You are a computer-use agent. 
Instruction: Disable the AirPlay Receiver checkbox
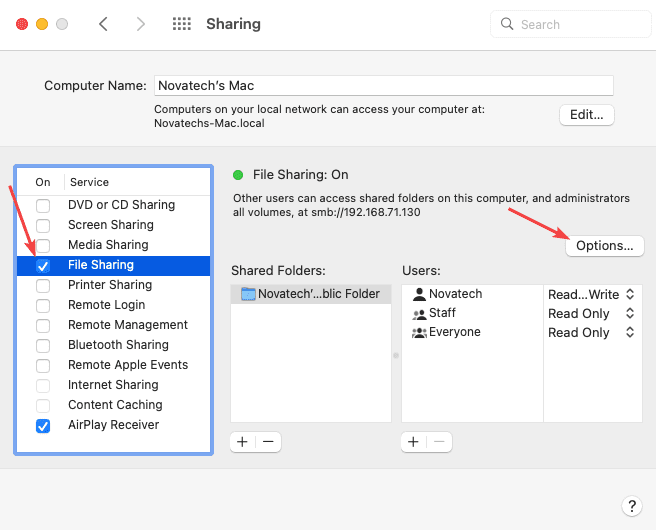coord(43,426)
